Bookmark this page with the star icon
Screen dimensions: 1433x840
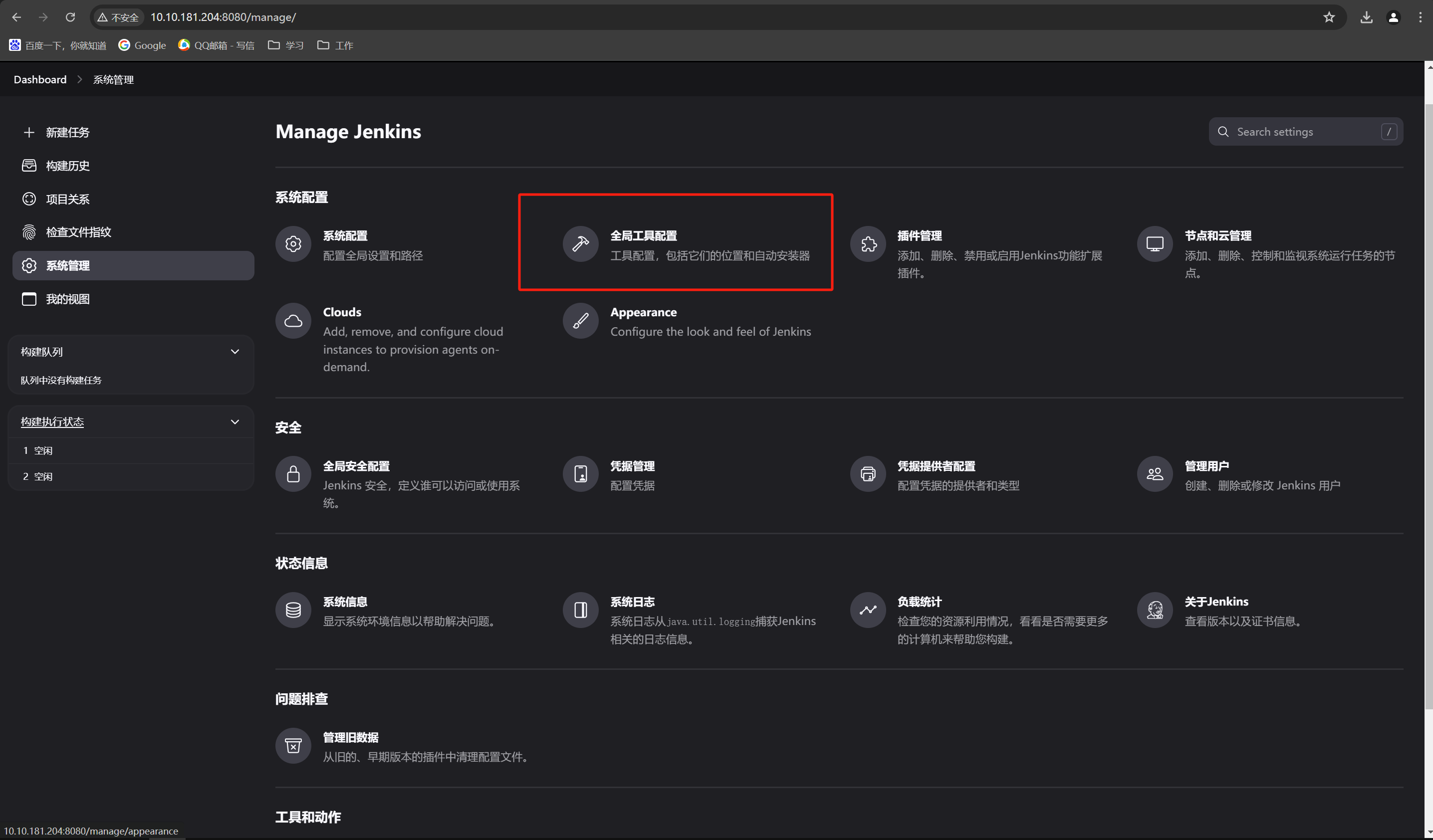tap(1328, 17)
